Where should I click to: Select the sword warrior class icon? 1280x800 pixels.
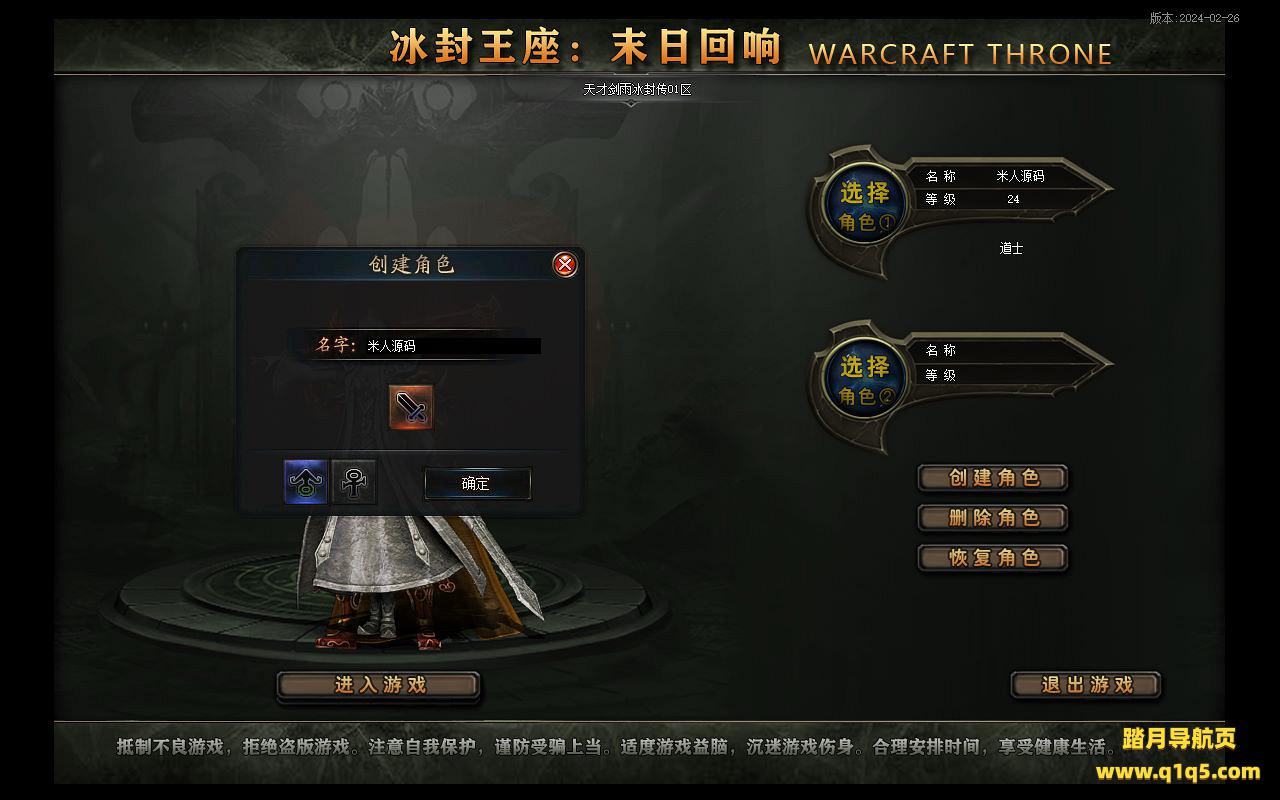(411, 407)
